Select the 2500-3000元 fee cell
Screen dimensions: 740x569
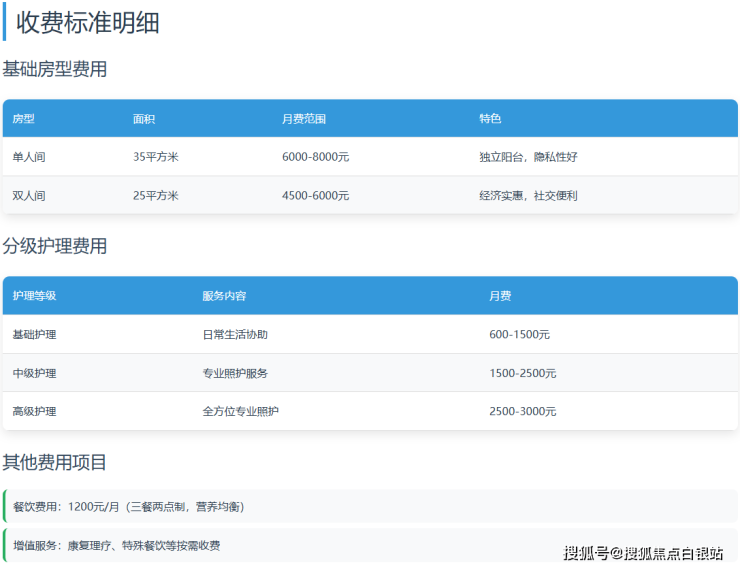click(522, 411)
